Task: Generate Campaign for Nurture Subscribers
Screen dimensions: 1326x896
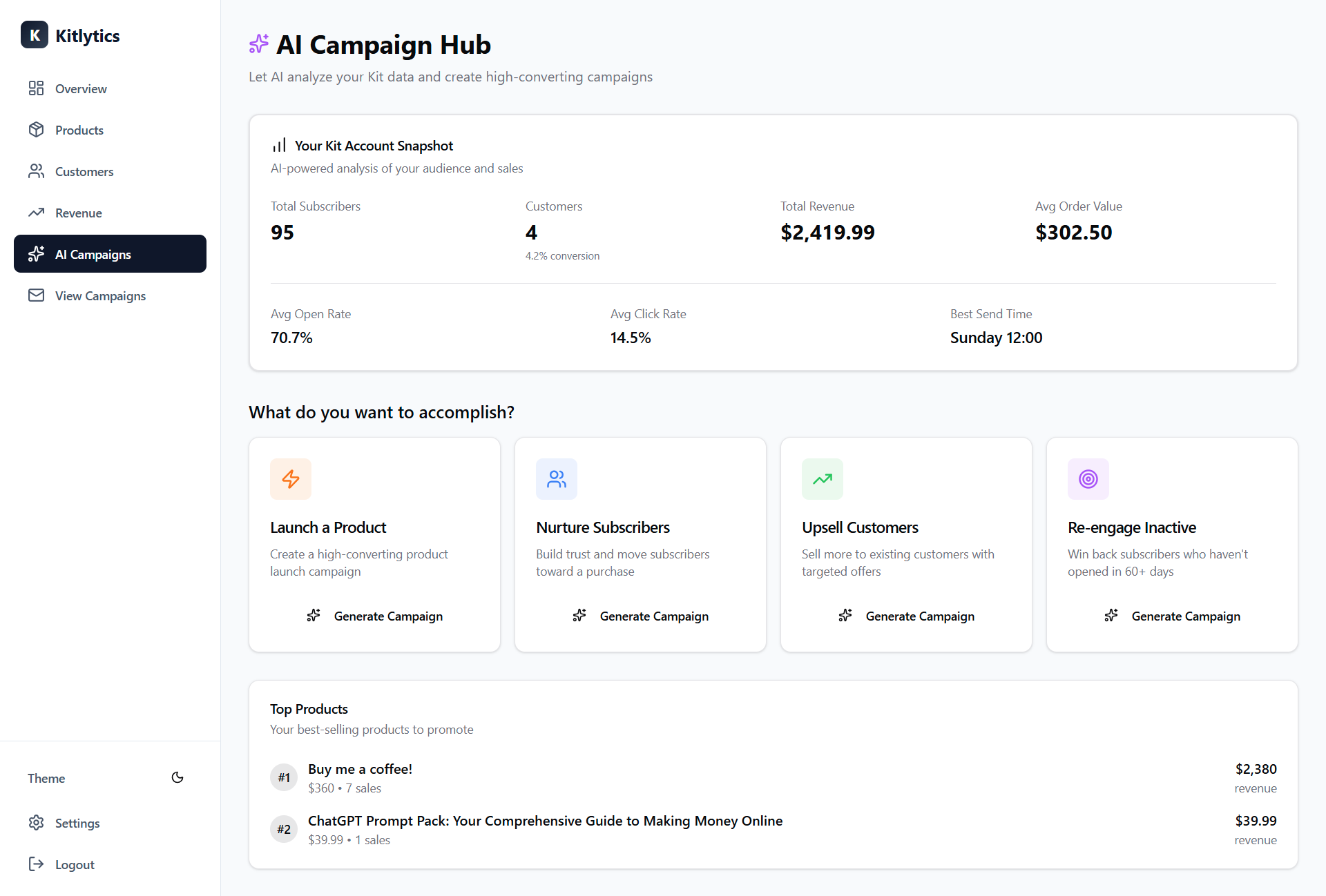Action: [641, 616]
